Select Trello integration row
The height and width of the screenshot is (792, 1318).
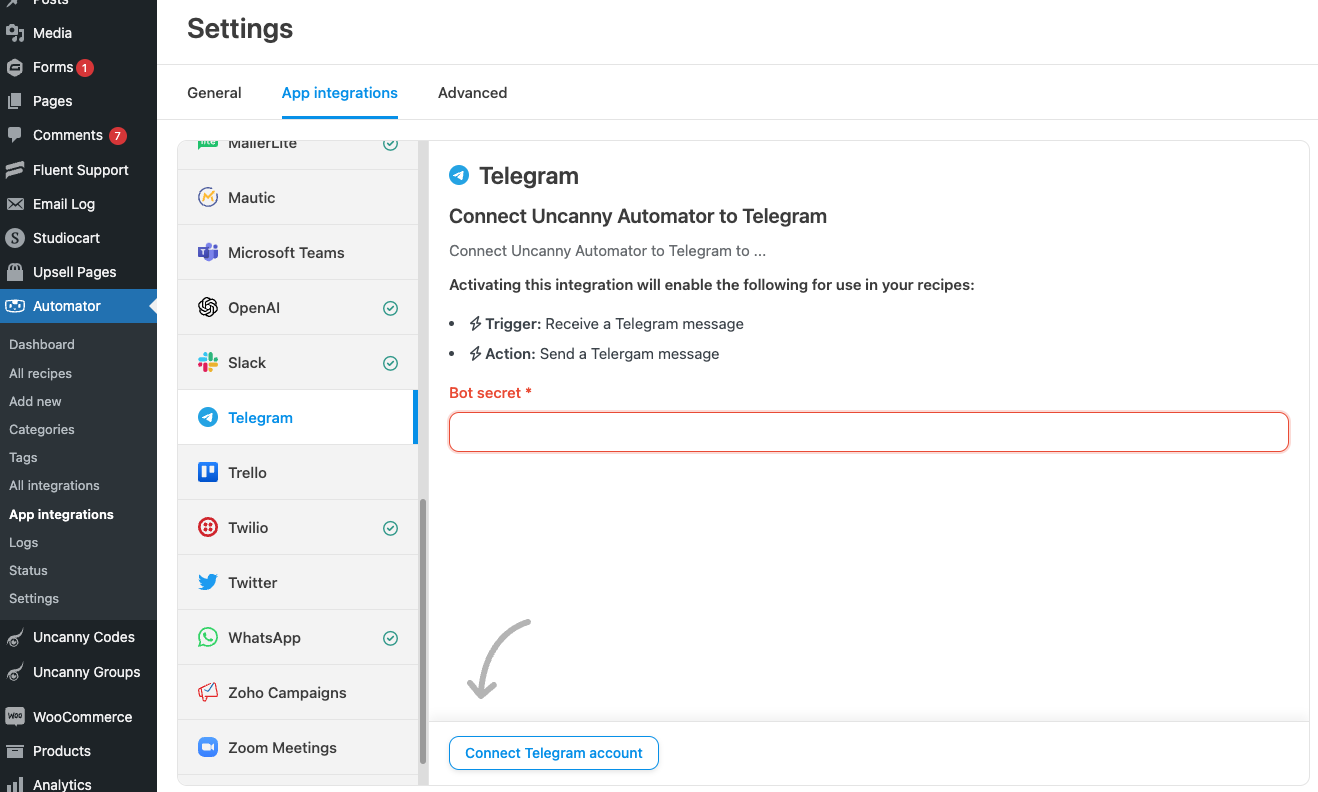(x=298, y=472)
